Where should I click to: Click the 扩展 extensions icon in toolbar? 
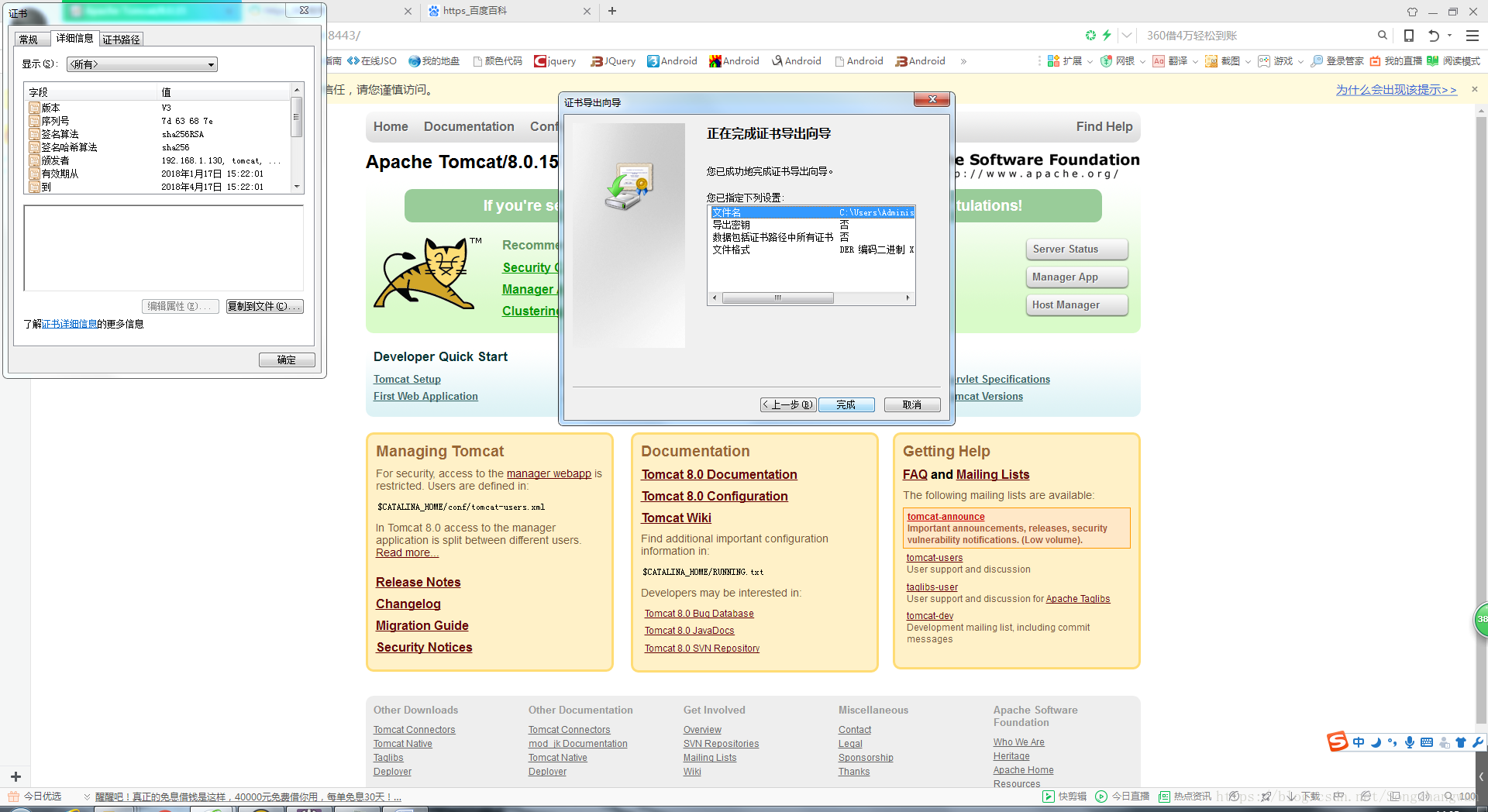pyautogui.click(x=1053, y=61)
